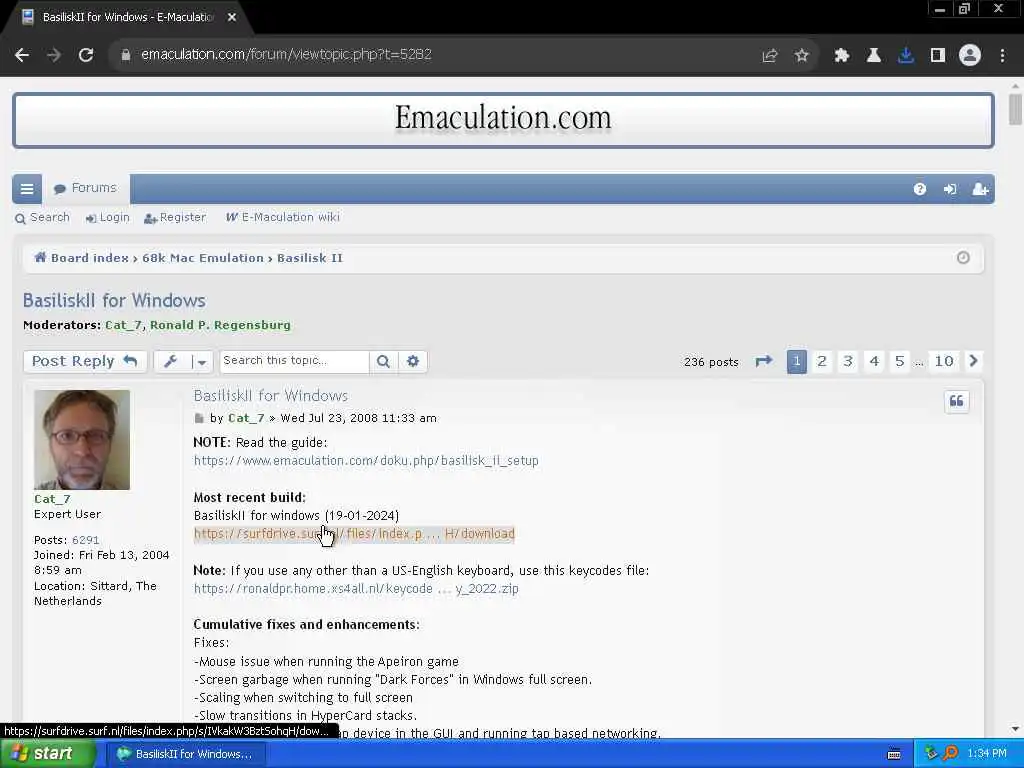Go to page 4 of the topic
This screenshot has height=768, width=1024.
874,361
